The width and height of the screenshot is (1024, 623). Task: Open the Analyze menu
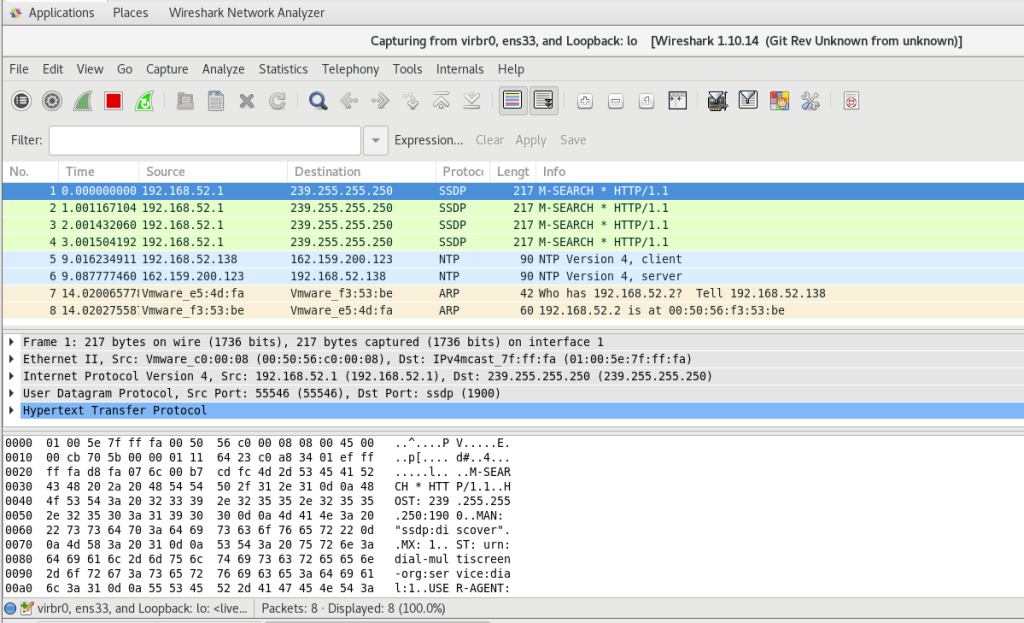pyautogui.click(x=223, y=69)
